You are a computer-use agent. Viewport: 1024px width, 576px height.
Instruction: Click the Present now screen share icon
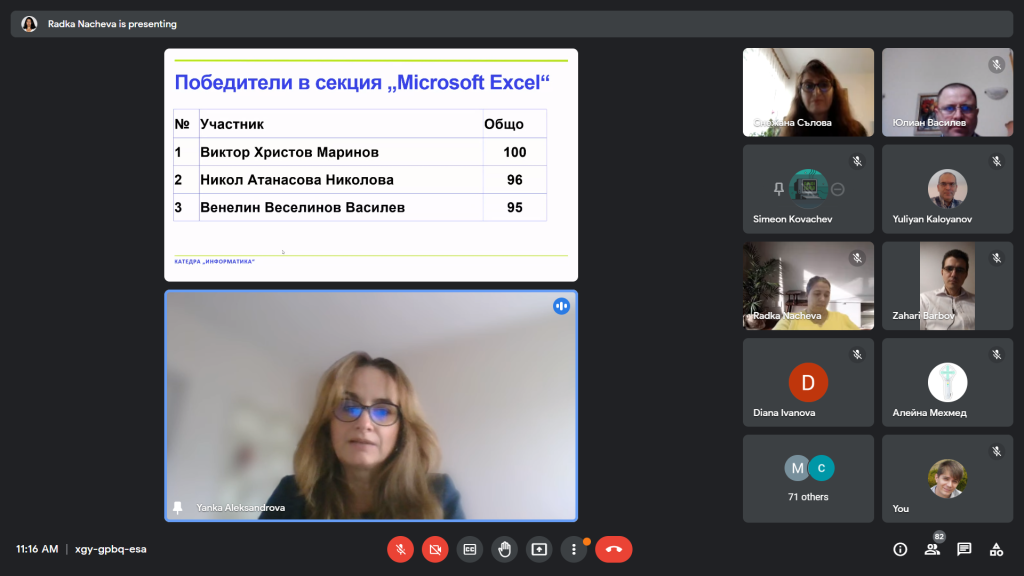(x=539, y=549)
